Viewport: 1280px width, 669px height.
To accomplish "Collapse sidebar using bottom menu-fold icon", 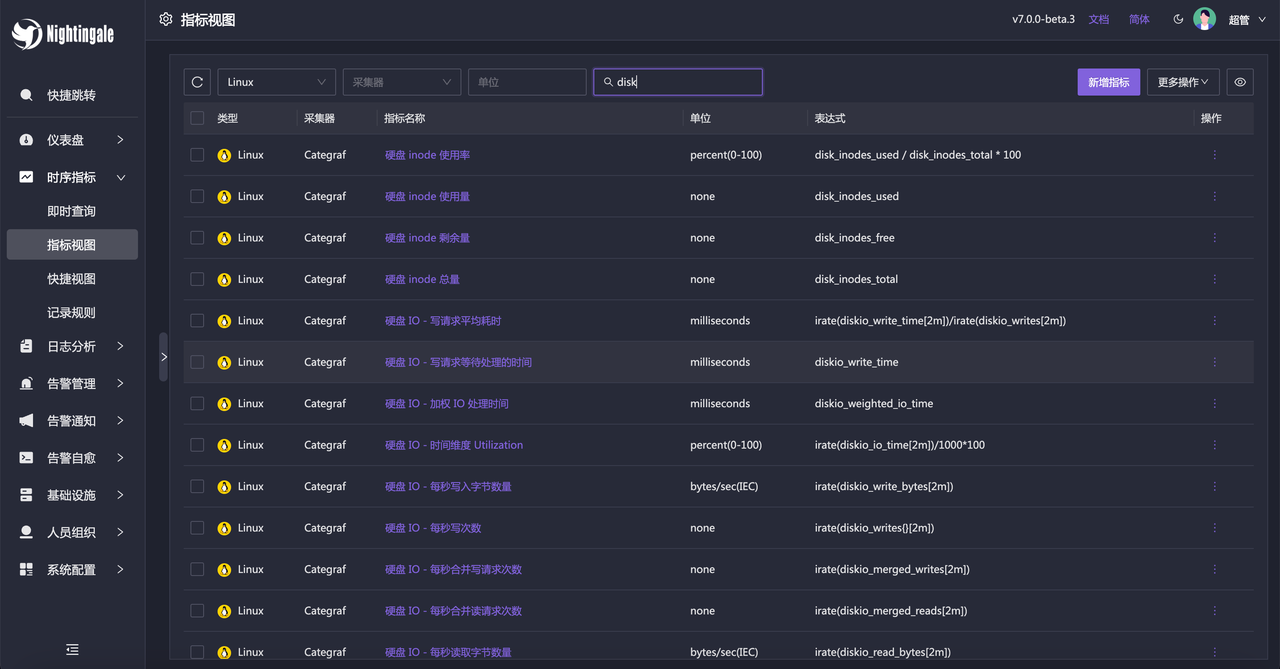I will pyautogui.click(x=72, y=649).
